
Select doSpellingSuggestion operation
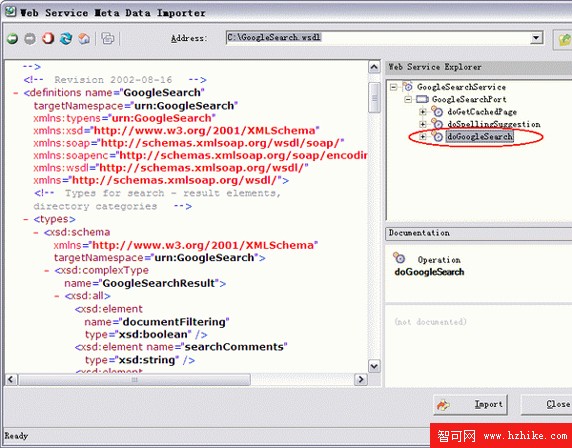tap(494, 124)
